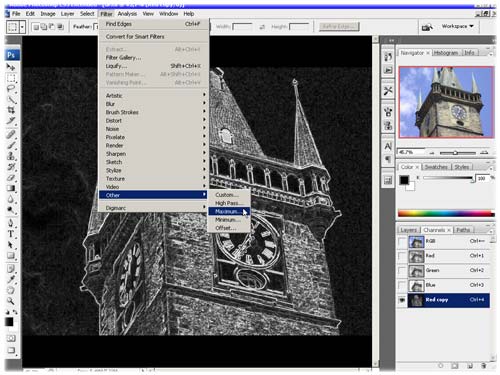500x375 pixels.
Task: Click the Ps logo at toolbox top
Action: [12, 55]
